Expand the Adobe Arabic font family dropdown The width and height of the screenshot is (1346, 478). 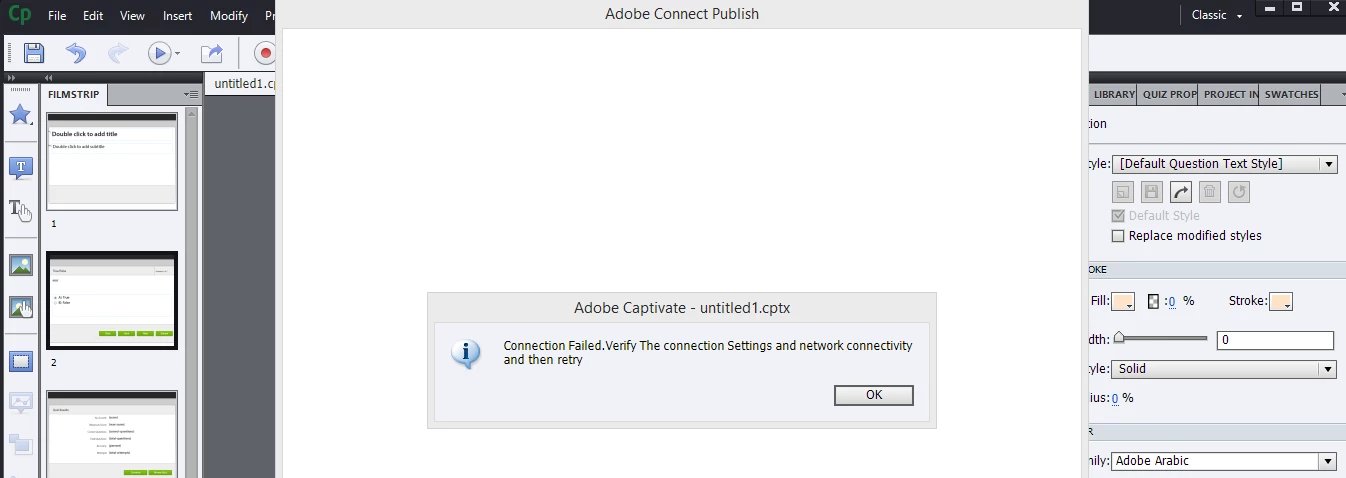coord(1224,461)
